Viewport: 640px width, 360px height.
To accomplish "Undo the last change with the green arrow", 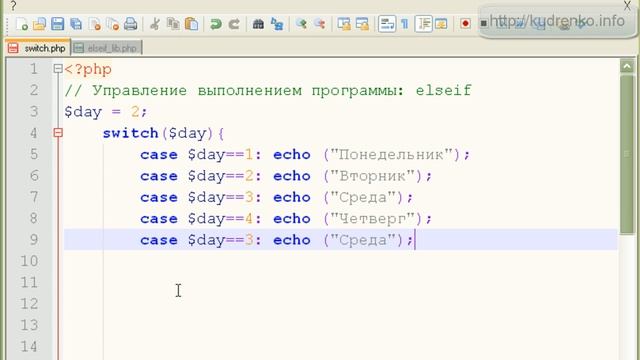I will pyautogui.click(x=216, y=24).
